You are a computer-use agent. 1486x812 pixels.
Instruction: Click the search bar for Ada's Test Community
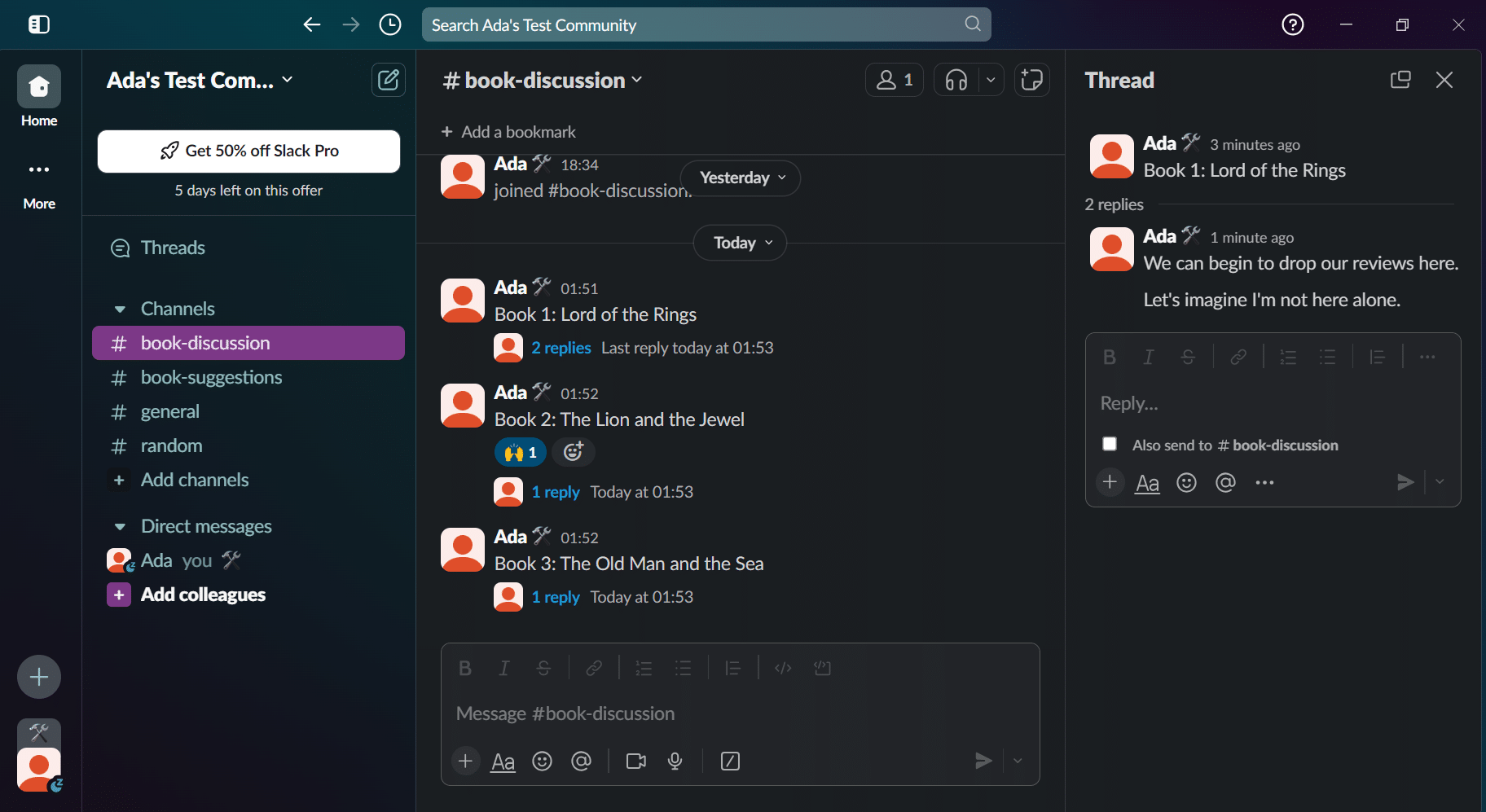[706, 24]
